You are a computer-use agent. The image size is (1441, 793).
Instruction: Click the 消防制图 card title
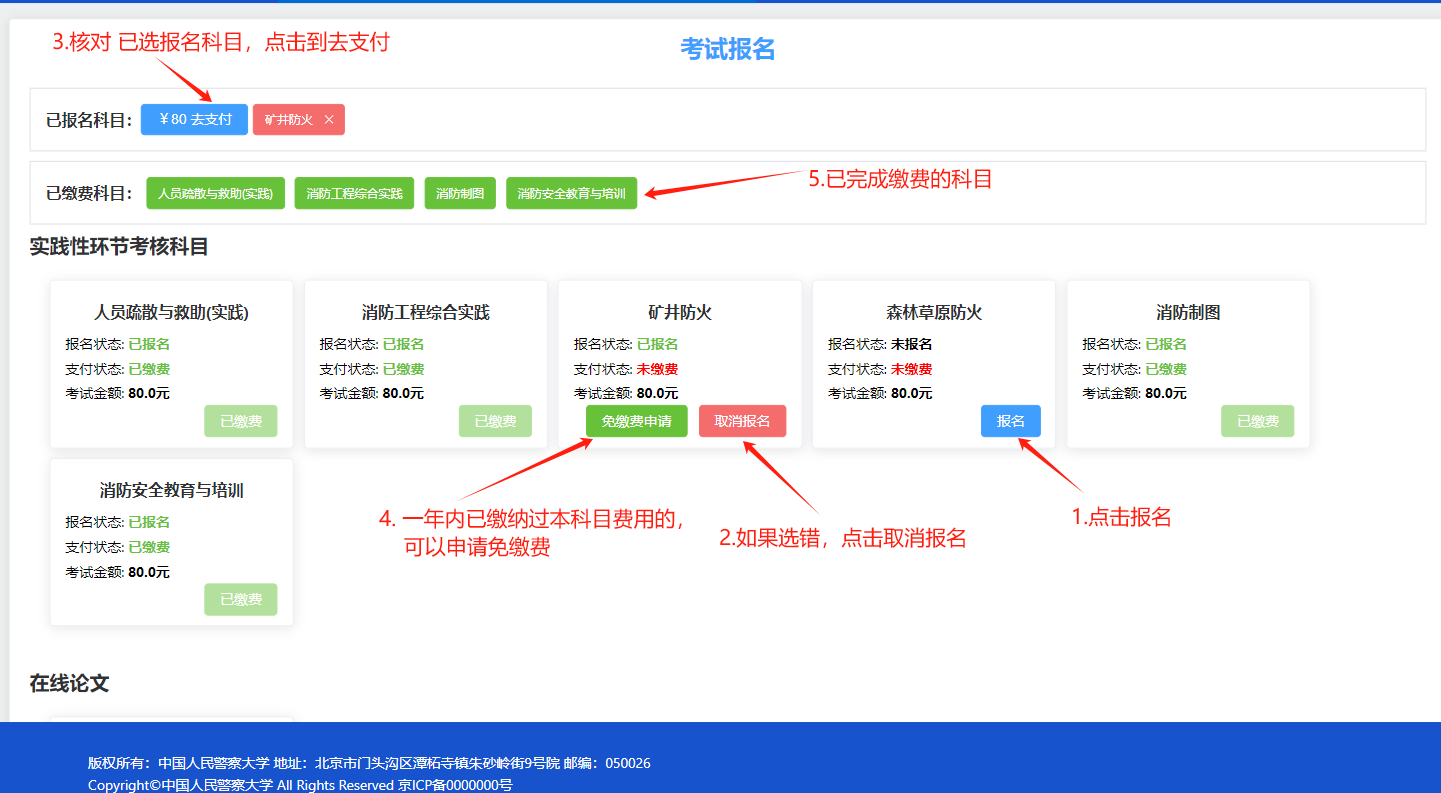[1188, 313]
